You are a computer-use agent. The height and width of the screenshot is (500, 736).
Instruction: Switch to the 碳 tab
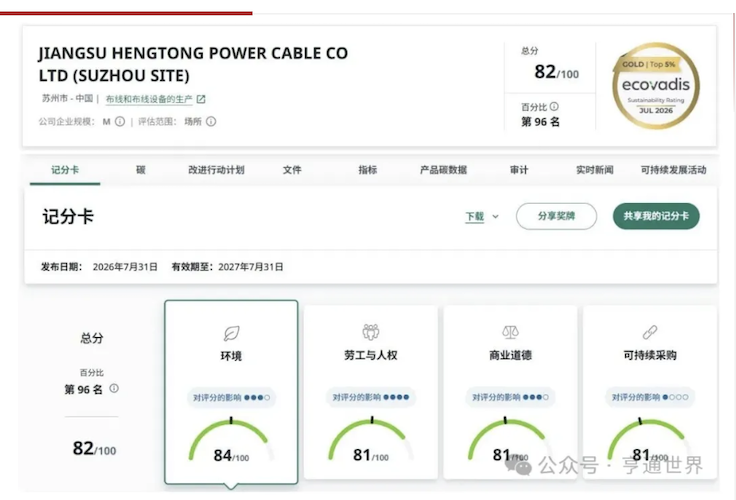(140, 170)
